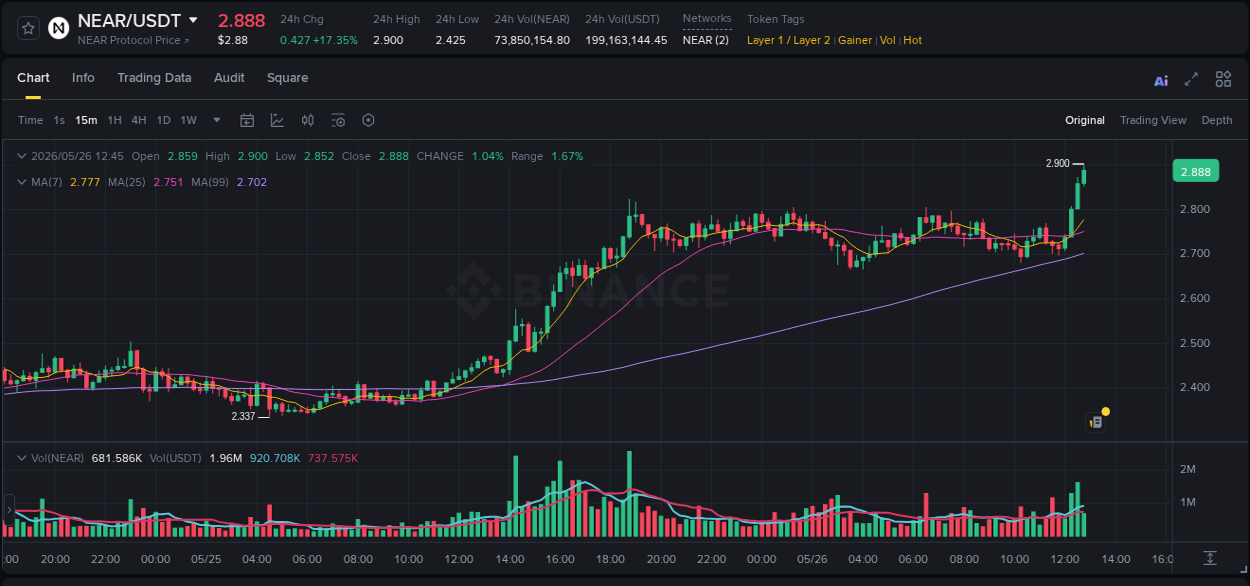The width and height of the screenshot is (1250, 586).
Task: Click the MA(25) indicator label
Action: [127, 182]
